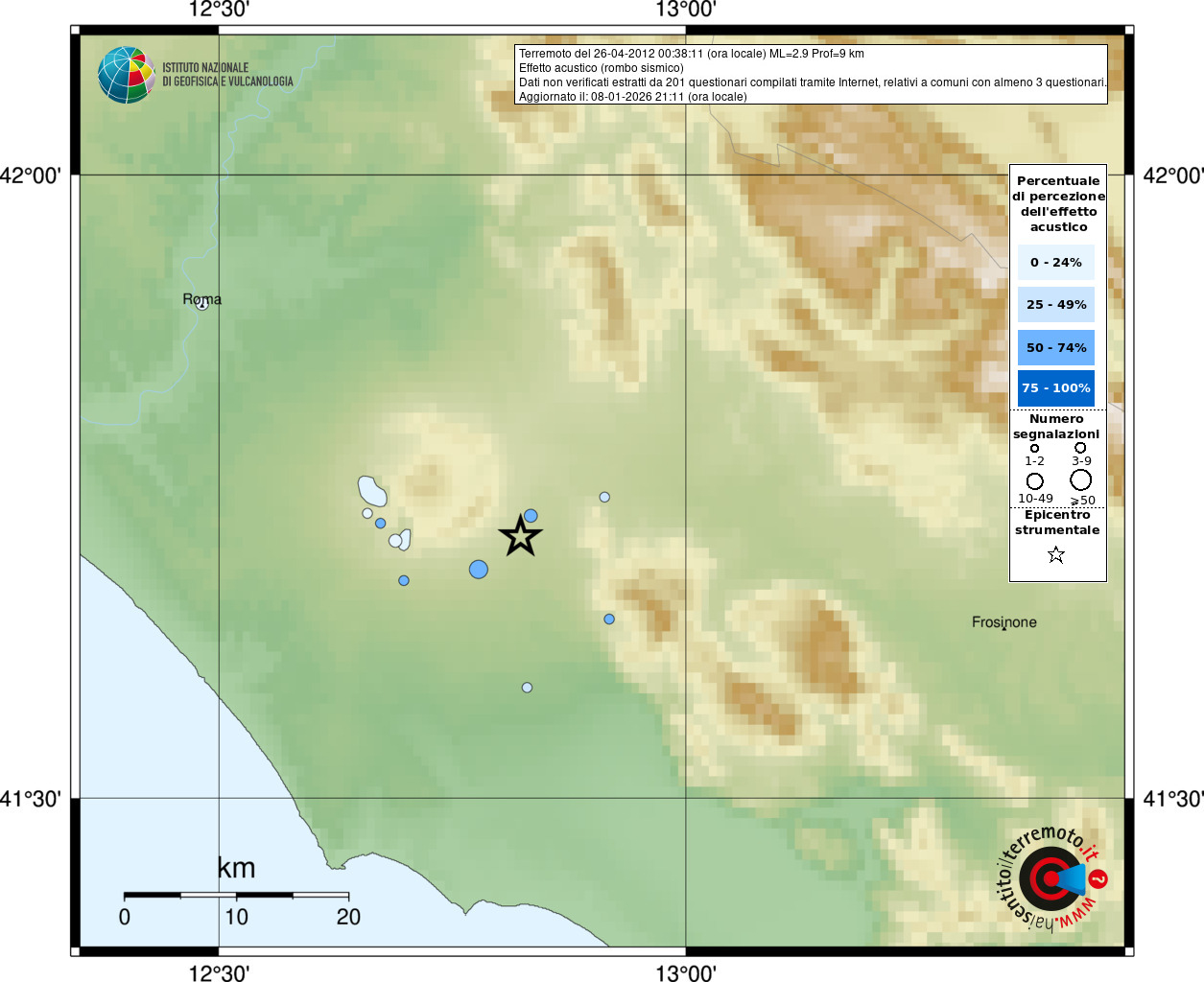1204x982 pixels.
Task: Click the Frosinone city marker dot
Action: (1004, 628)
